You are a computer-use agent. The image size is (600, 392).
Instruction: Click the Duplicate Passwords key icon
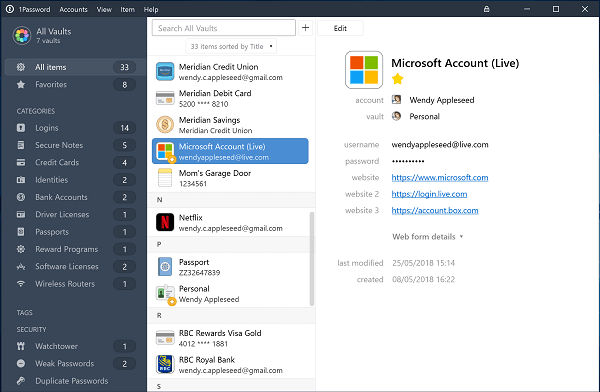[21, 381]
